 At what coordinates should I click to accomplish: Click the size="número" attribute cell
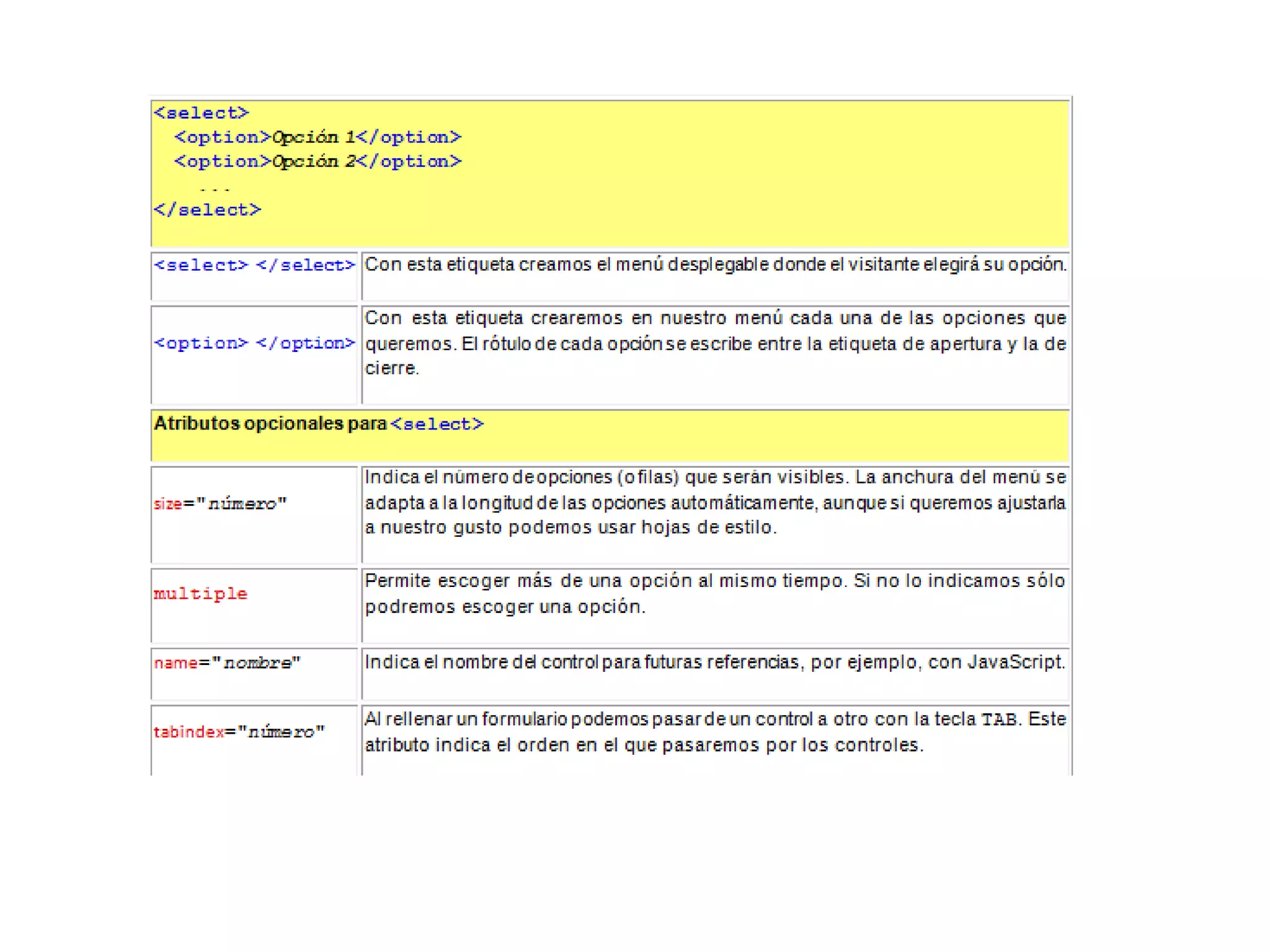click(x=220, y=503)
